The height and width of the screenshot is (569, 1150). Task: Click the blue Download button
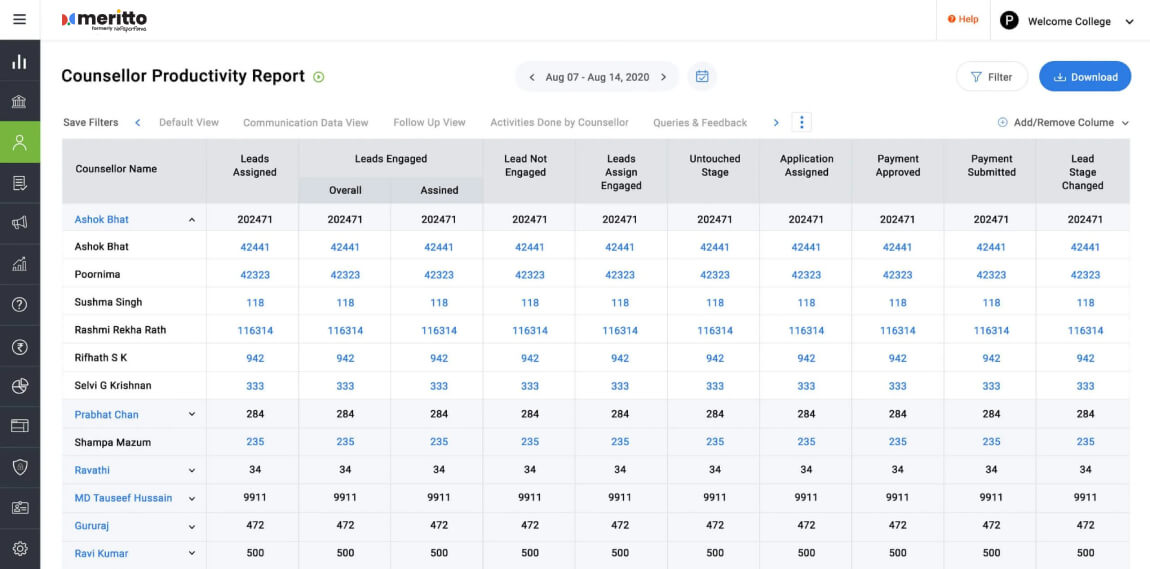[1085, 76]
